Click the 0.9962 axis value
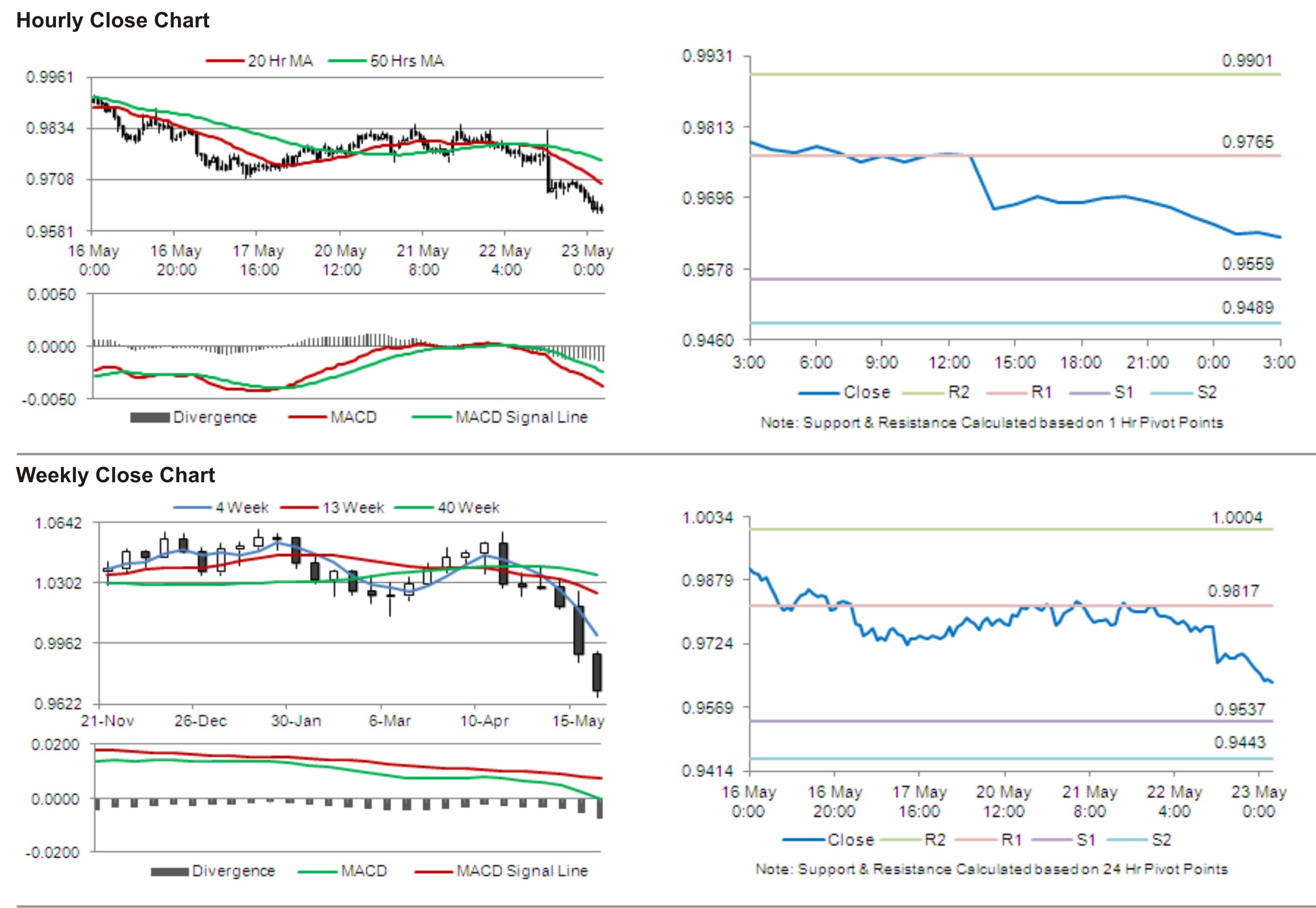Viewport: 1316px width, 908px height. coord(58,644)
